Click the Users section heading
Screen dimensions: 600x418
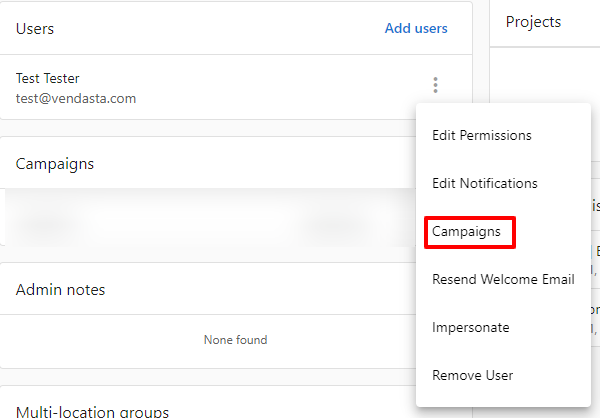(x=35, y=29)
